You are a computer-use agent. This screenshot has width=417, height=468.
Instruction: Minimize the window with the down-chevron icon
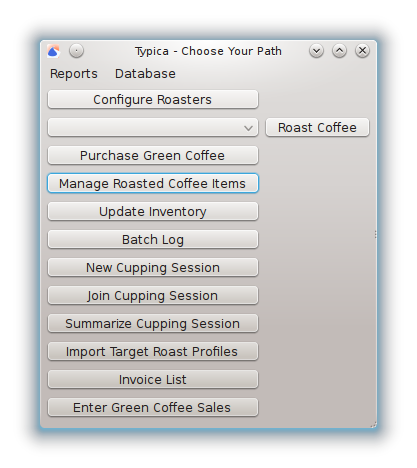pyautogui.click(x=316, y=51)
